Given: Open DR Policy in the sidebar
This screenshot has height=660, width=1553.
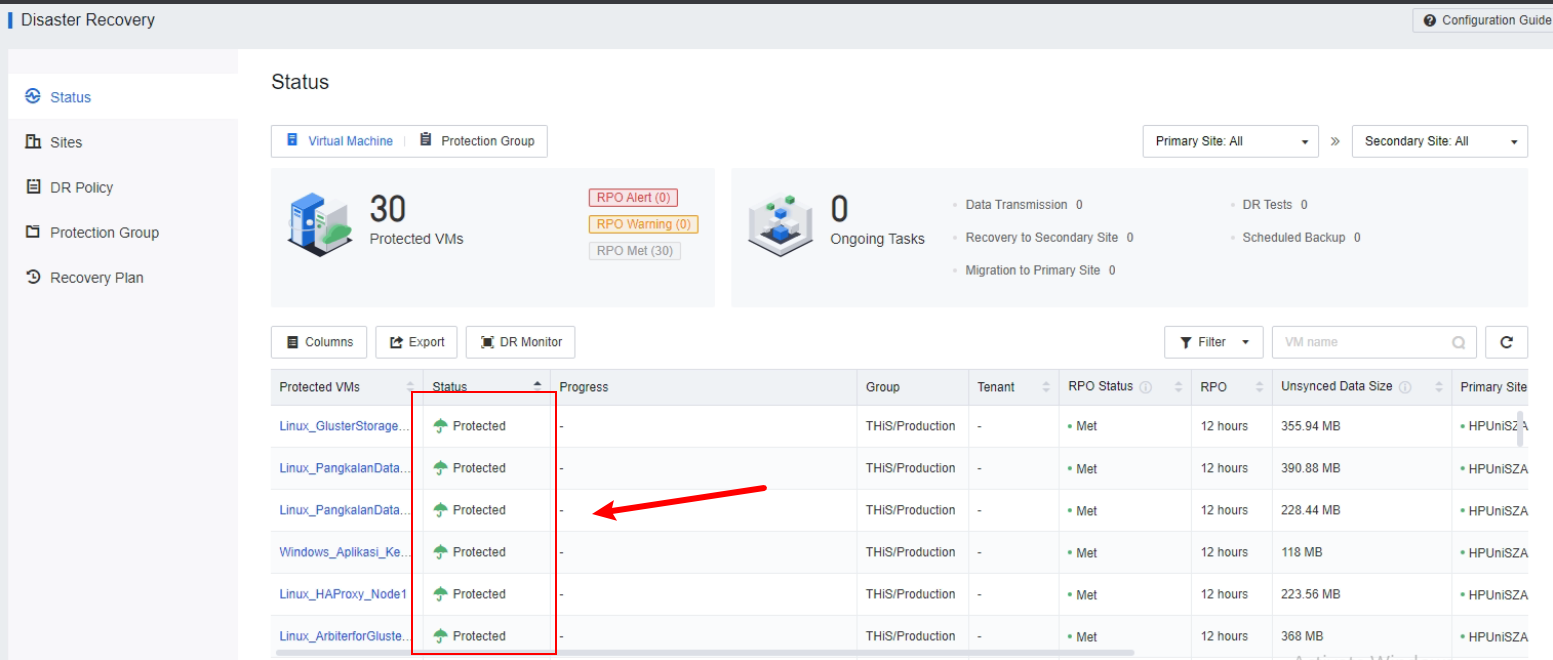Looking at the screenshot, I should coord(81,187).
